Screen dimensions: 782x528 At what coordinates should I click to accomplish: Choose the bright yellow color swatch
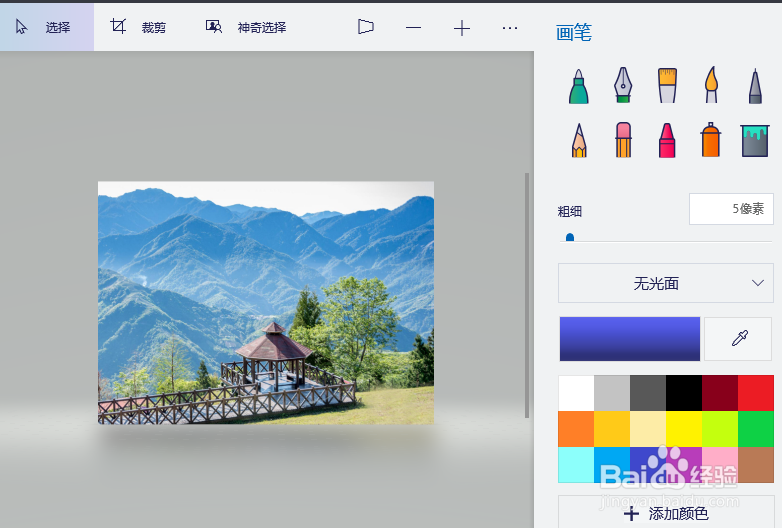tap(684, 429)
